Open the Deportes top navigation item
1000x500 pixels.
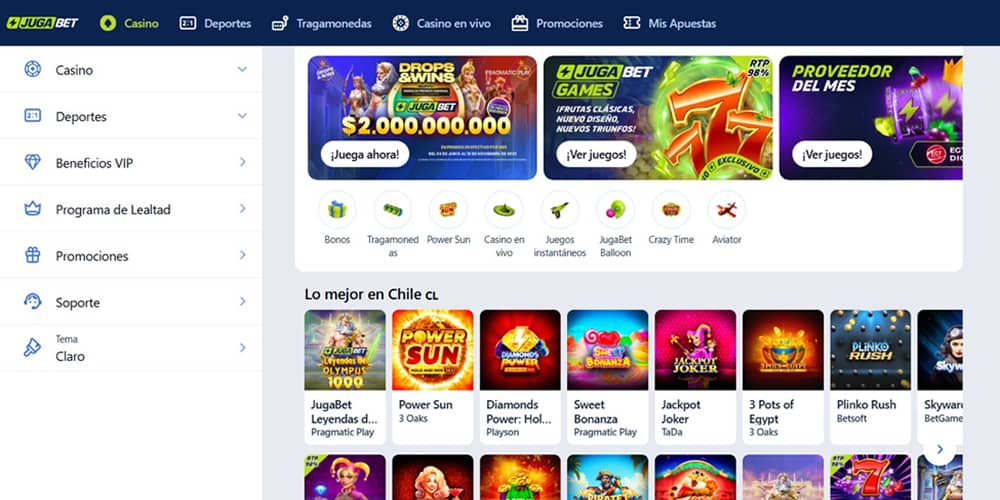(216, 24)
